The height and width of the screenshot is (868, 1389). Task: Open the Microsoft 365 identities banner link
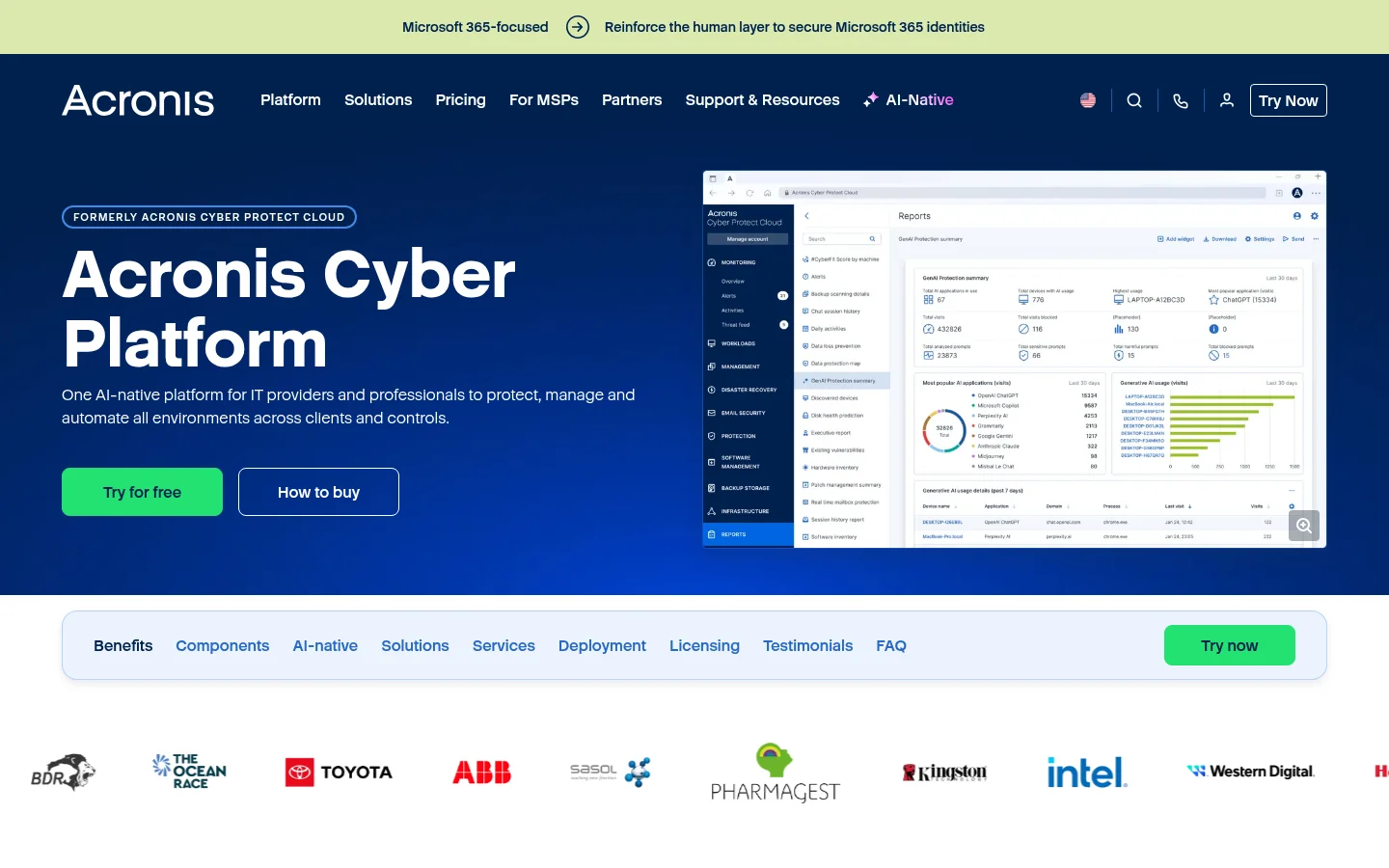[794, 27]
